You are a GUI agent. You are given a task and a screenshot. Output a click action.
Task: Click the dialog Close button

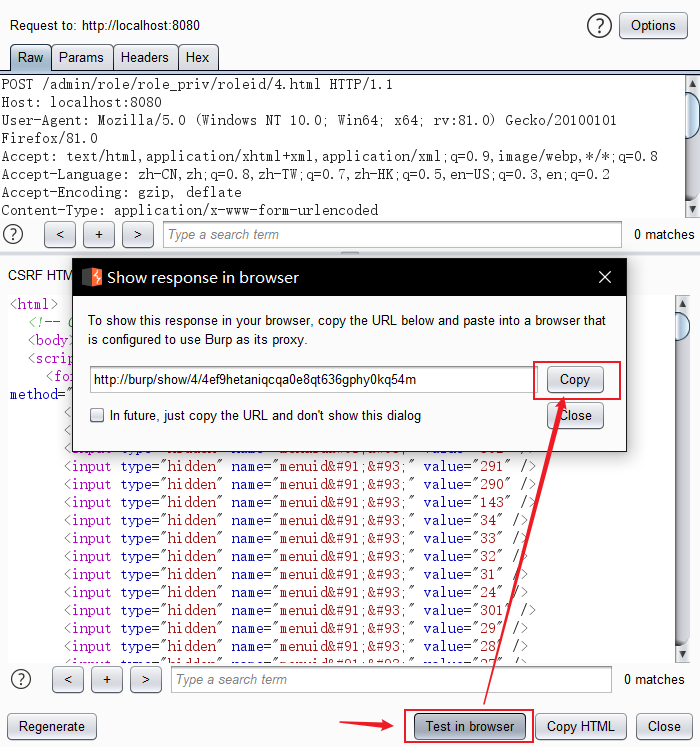tap(575, 415)
